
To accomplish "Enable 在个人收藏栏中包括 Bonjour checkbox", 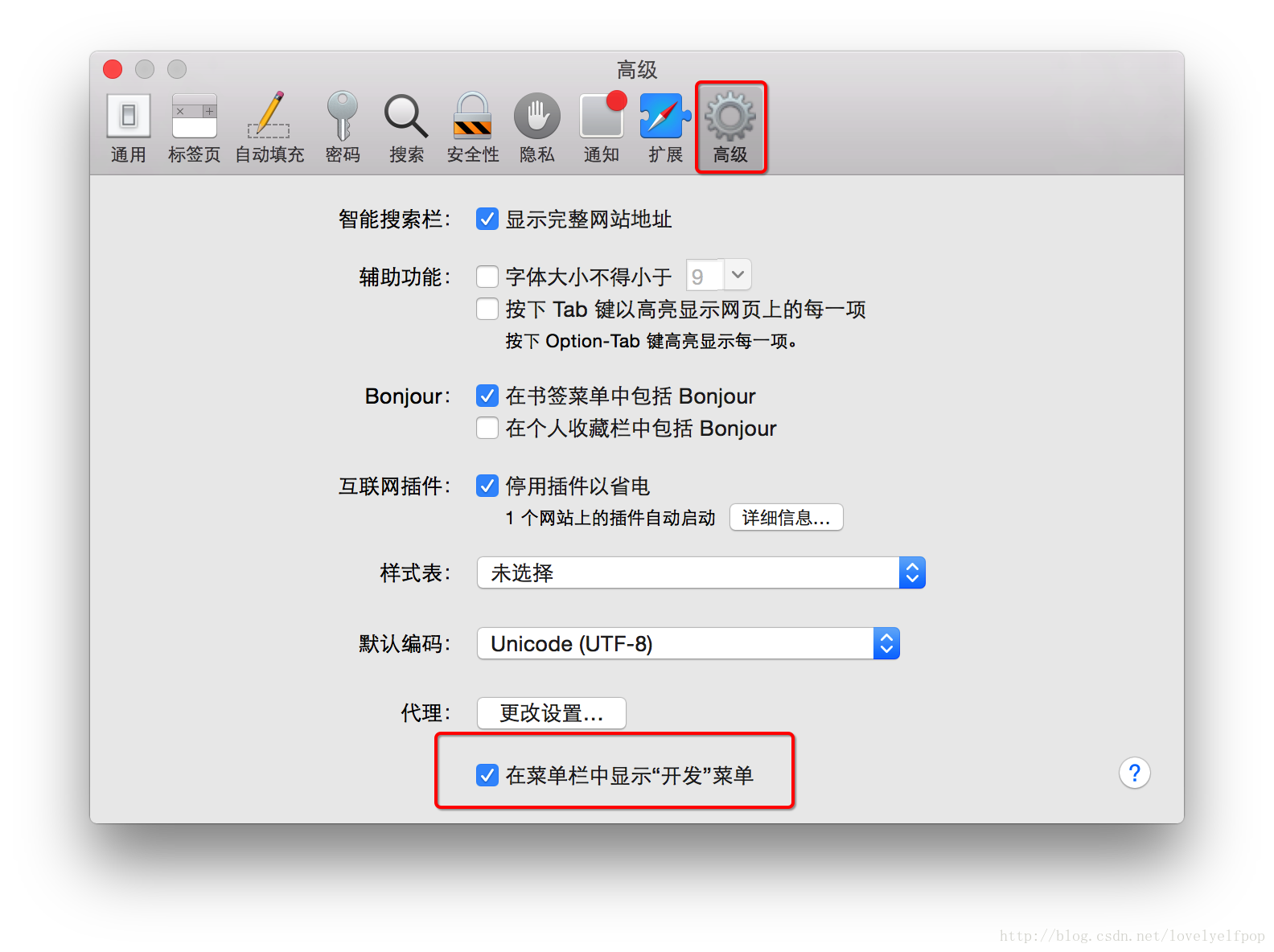I will pos(487,428).
